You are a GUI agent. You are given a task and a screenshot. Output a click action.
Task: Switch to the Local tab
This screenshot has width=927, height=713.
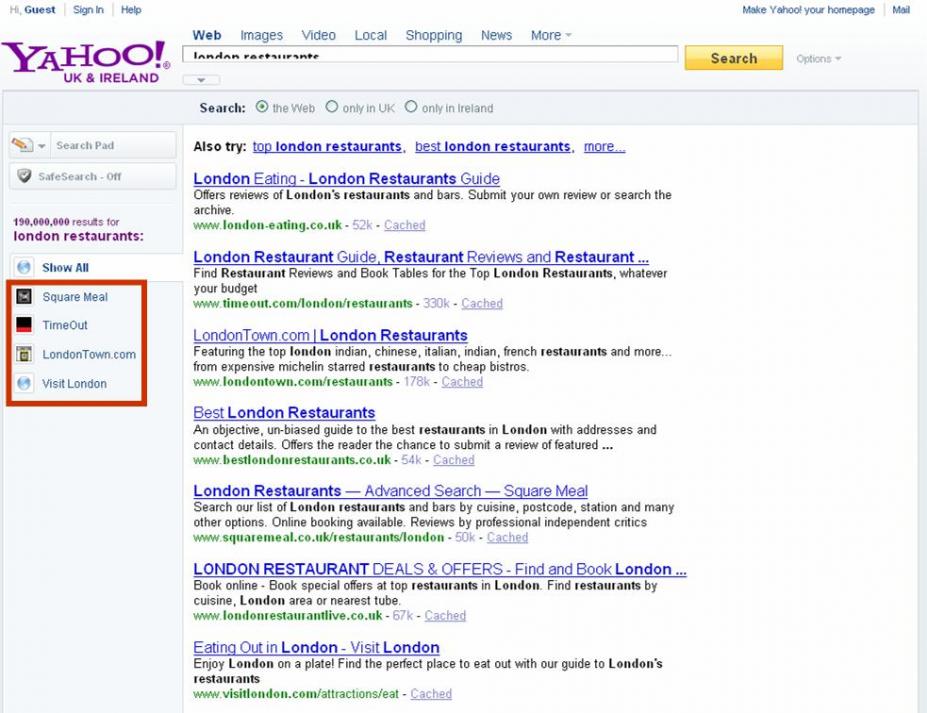(371, 35)
